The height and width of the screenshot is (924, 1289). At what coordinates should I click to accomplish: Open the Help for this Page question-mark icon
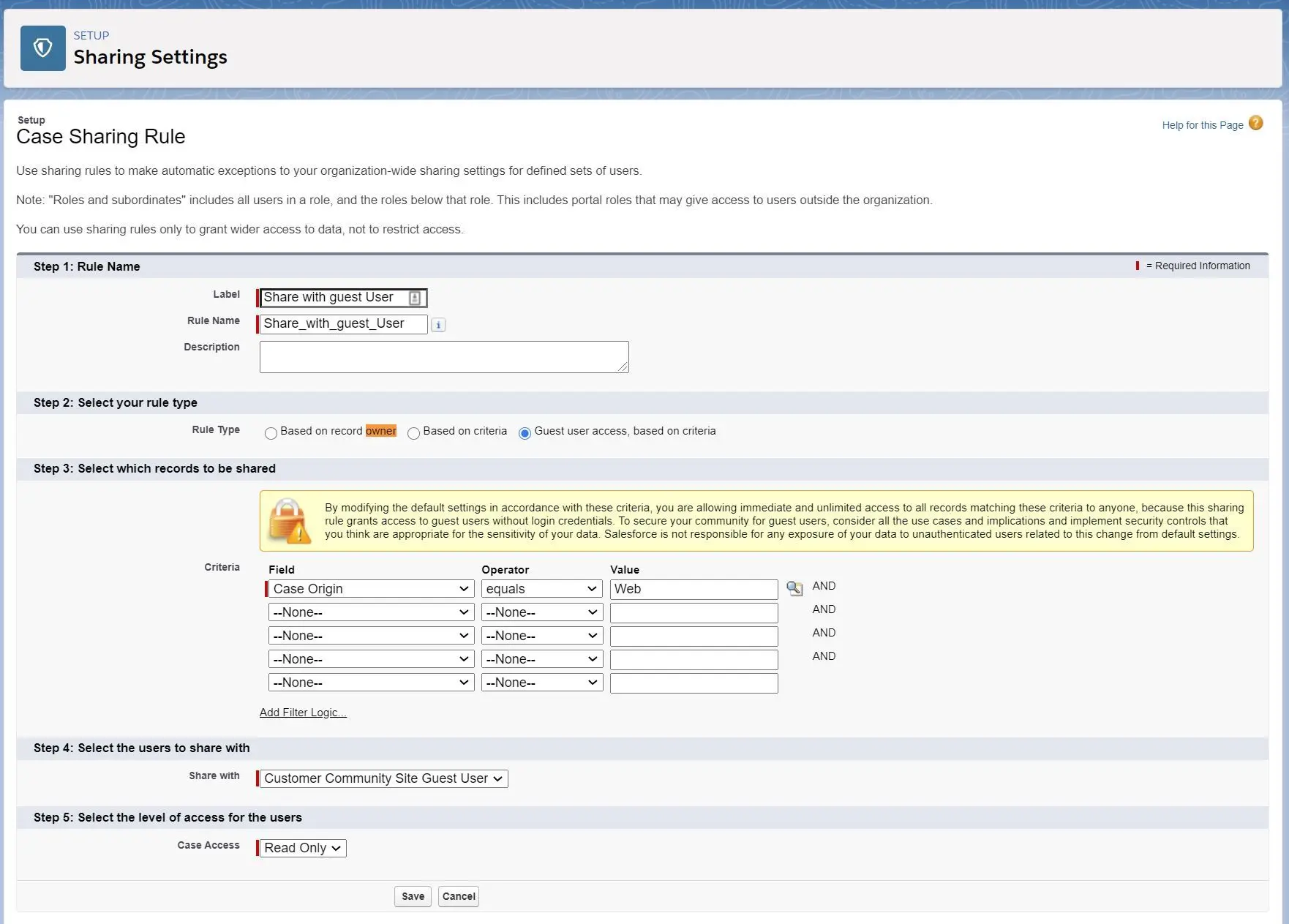[1255, 123]
